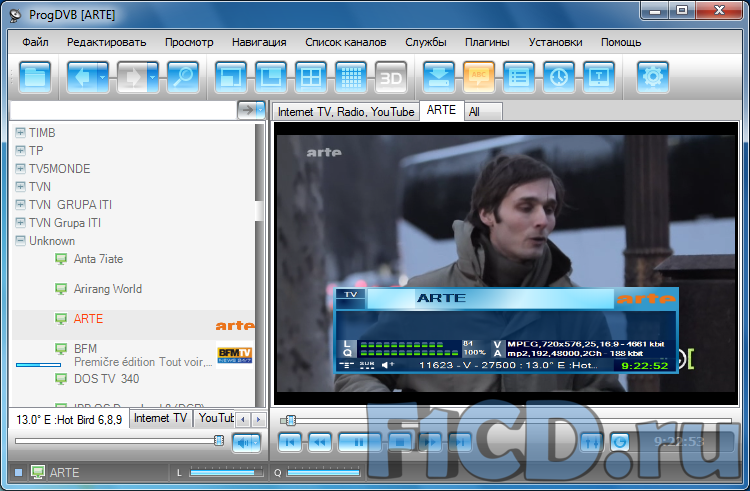This screenshot has height=491, width=750.
Task: Click the ARTE video display area
Action: 506,263
